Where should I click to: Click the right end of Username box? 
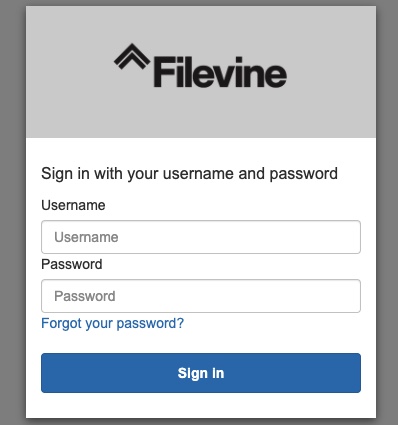coord(352,237)
